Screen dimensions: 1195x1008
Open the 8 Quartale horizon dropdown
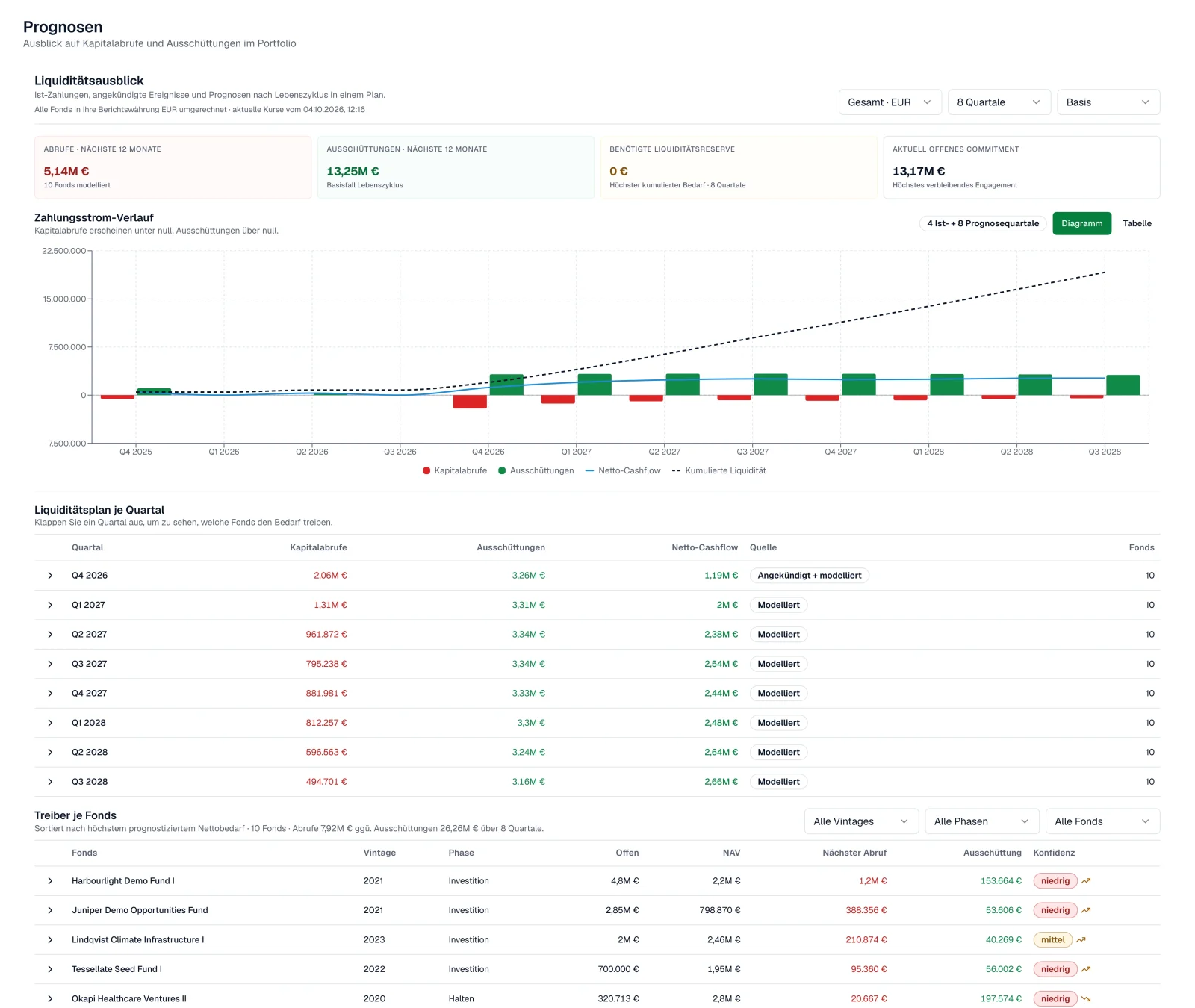[999, 102]
